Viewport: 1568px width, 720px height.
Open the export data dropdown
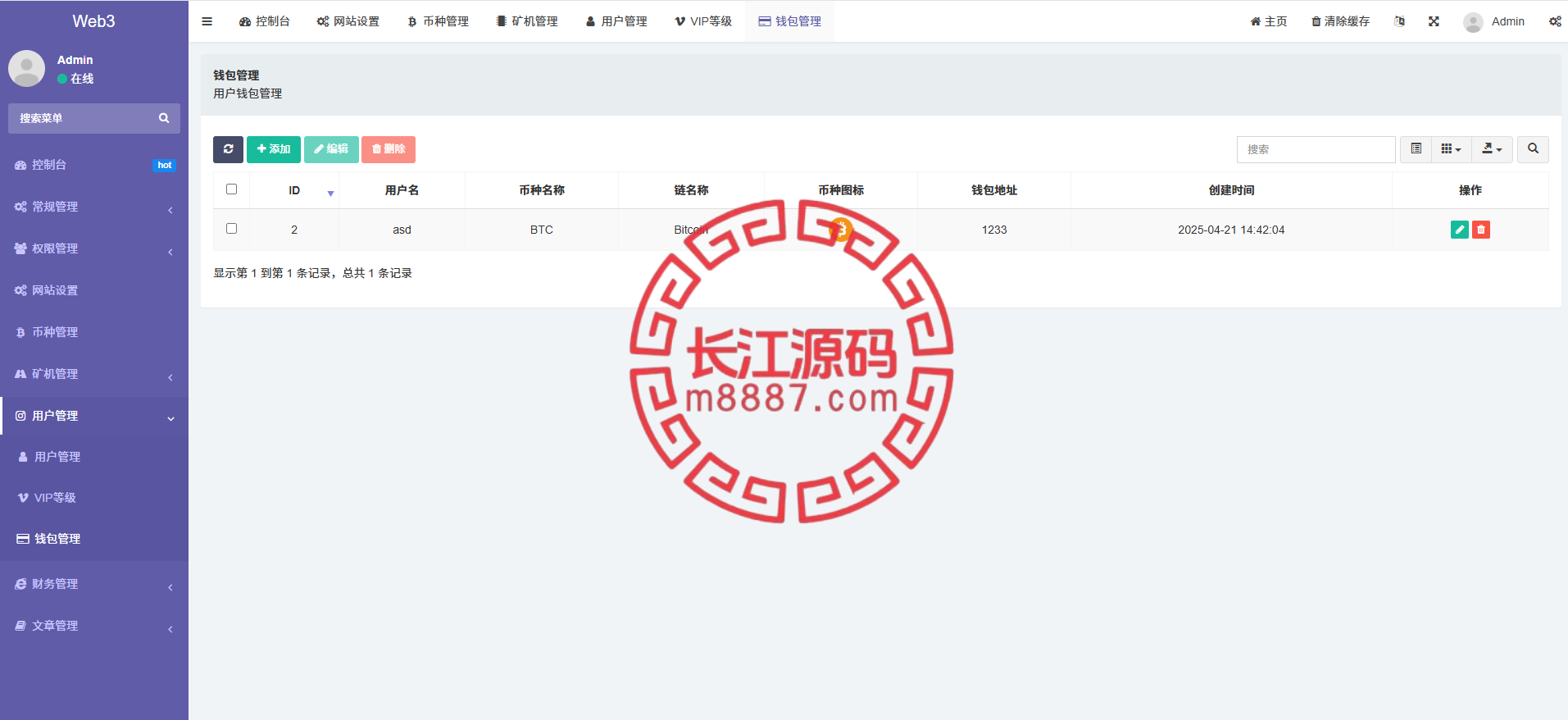1492,149
